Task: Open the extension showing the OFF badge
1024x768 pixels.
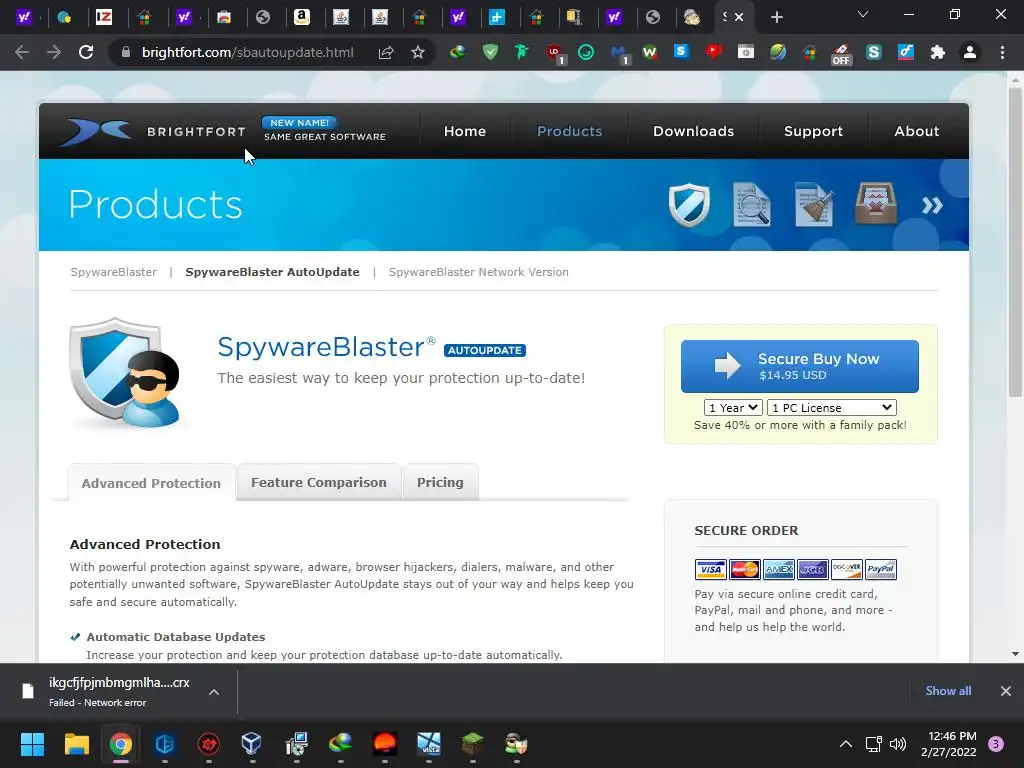Action: (841, 54)
